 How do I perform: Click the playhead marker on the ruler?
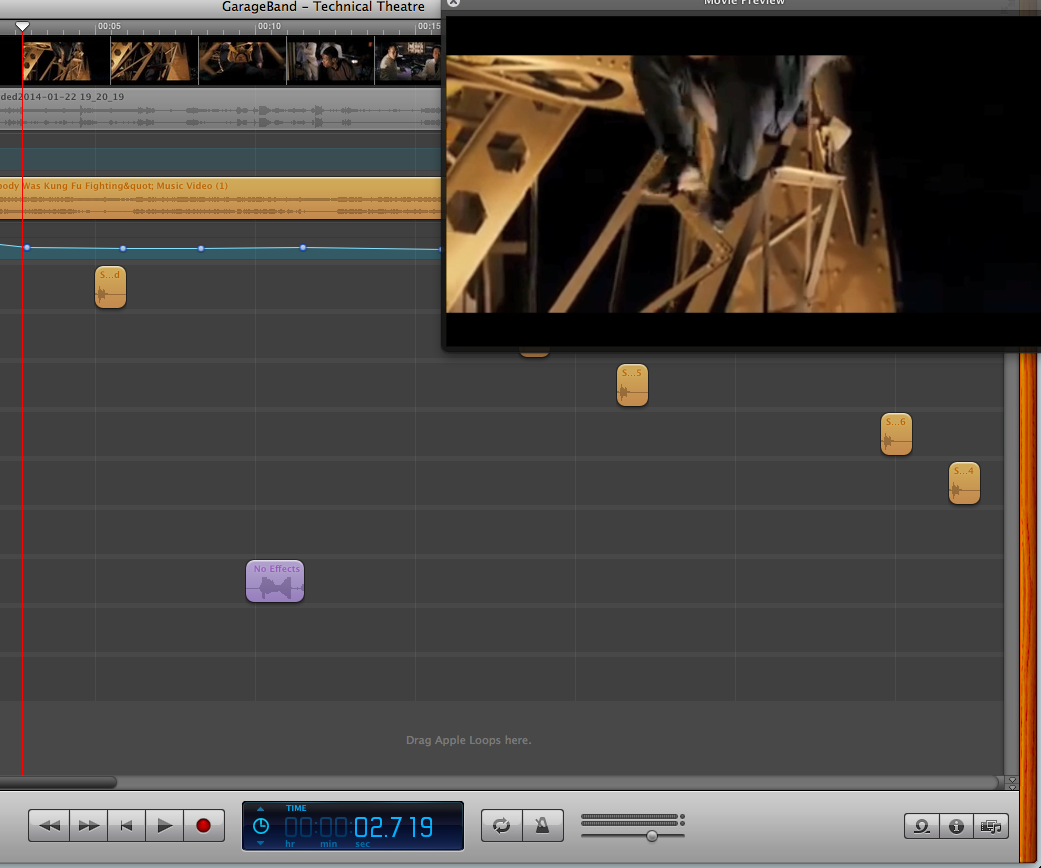(22, 27)
